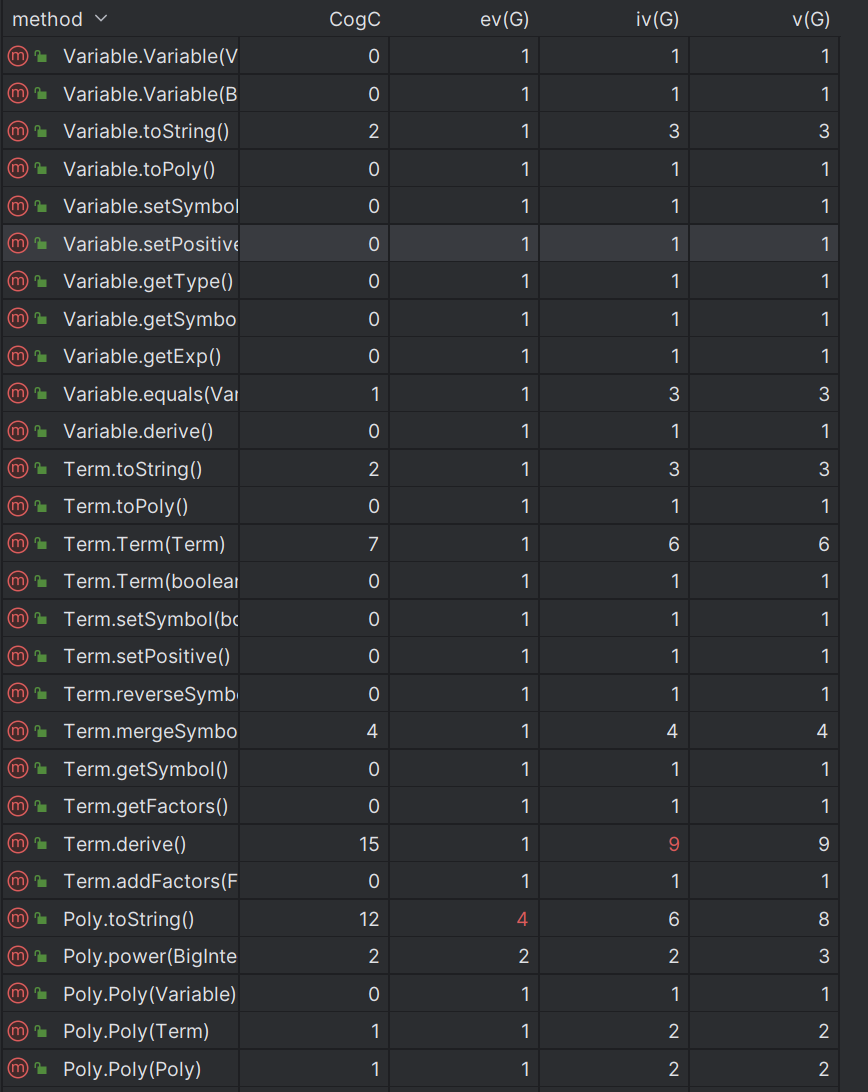The width and height of the screenshot is (868, 1092).
Task: Click the red ev(G) value 4
Action: pyautogui.click(x=522, y=919)
